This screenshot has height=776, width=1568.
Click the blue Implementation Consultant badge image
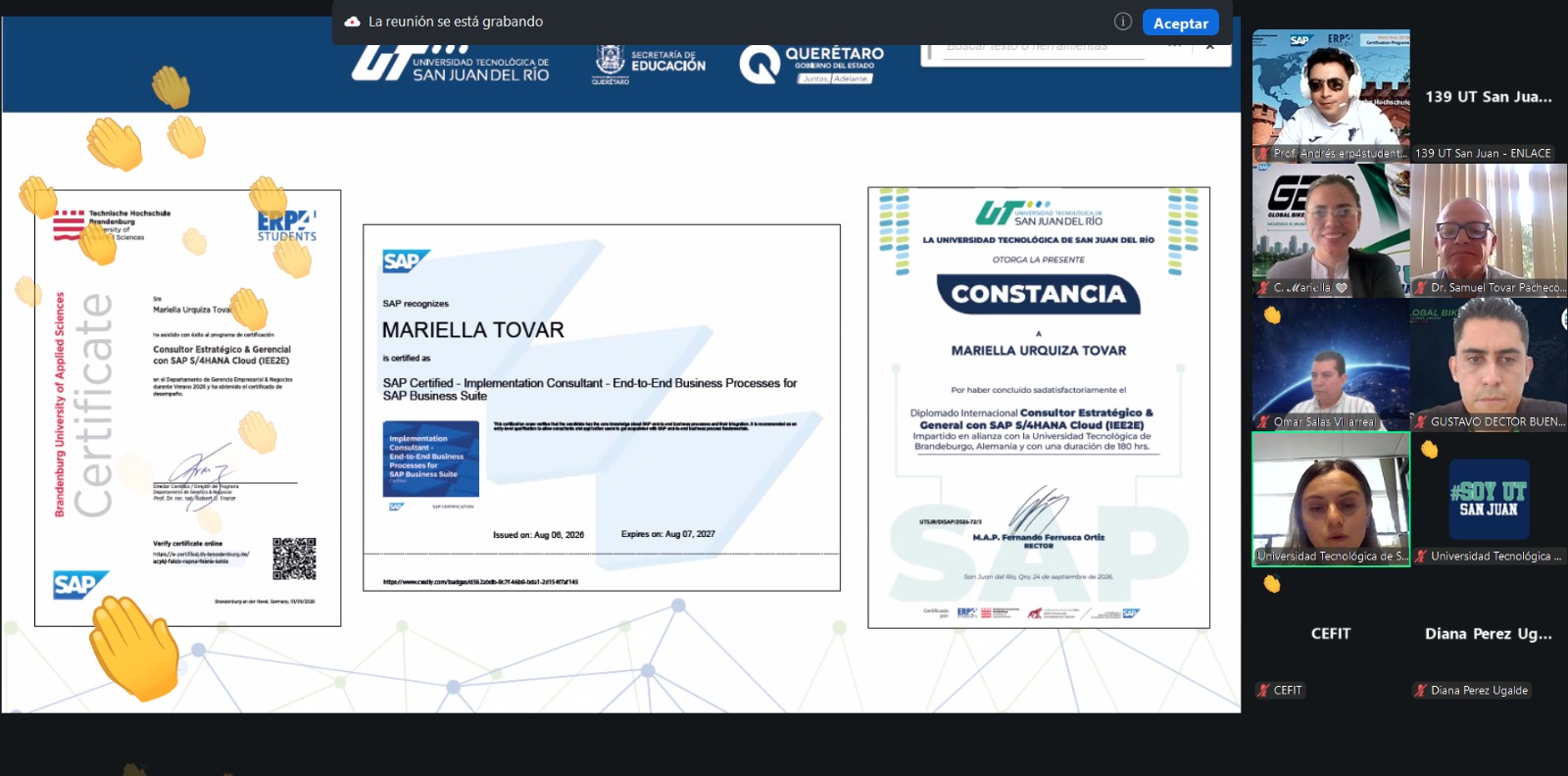(x=430, y=459)
